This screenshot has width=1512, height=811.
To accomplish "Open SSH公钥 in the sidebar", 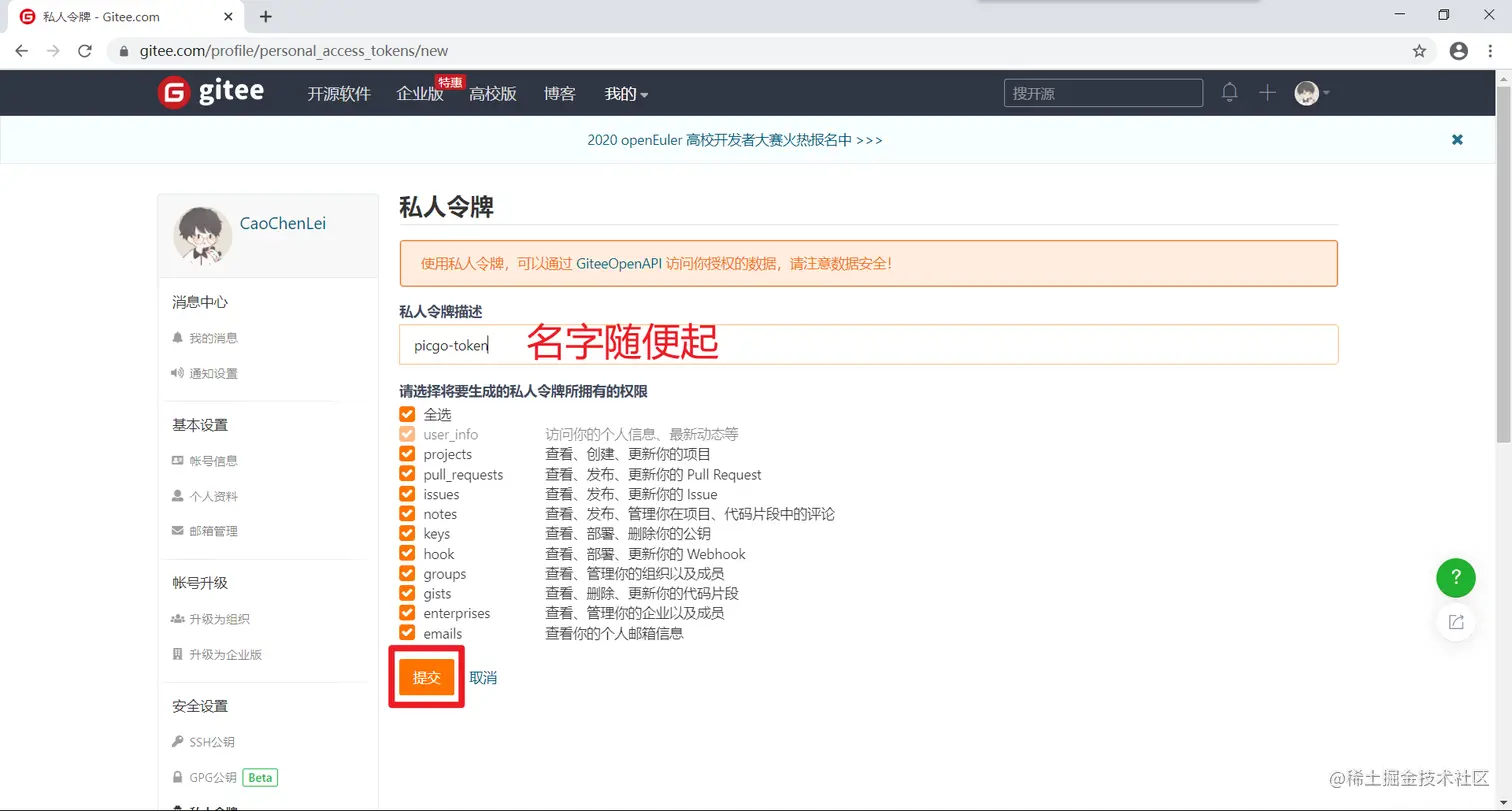I will click(204, 742).
